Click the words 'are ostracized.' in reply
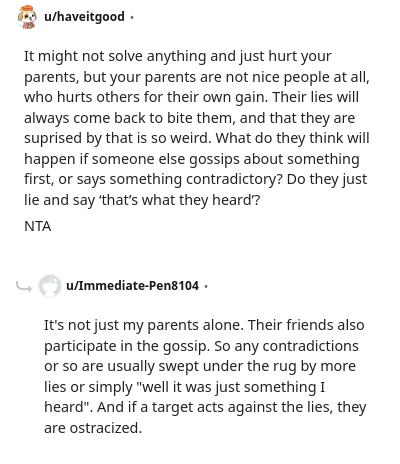The width and height of the screenshot is (400, 464). click(93, 428)
